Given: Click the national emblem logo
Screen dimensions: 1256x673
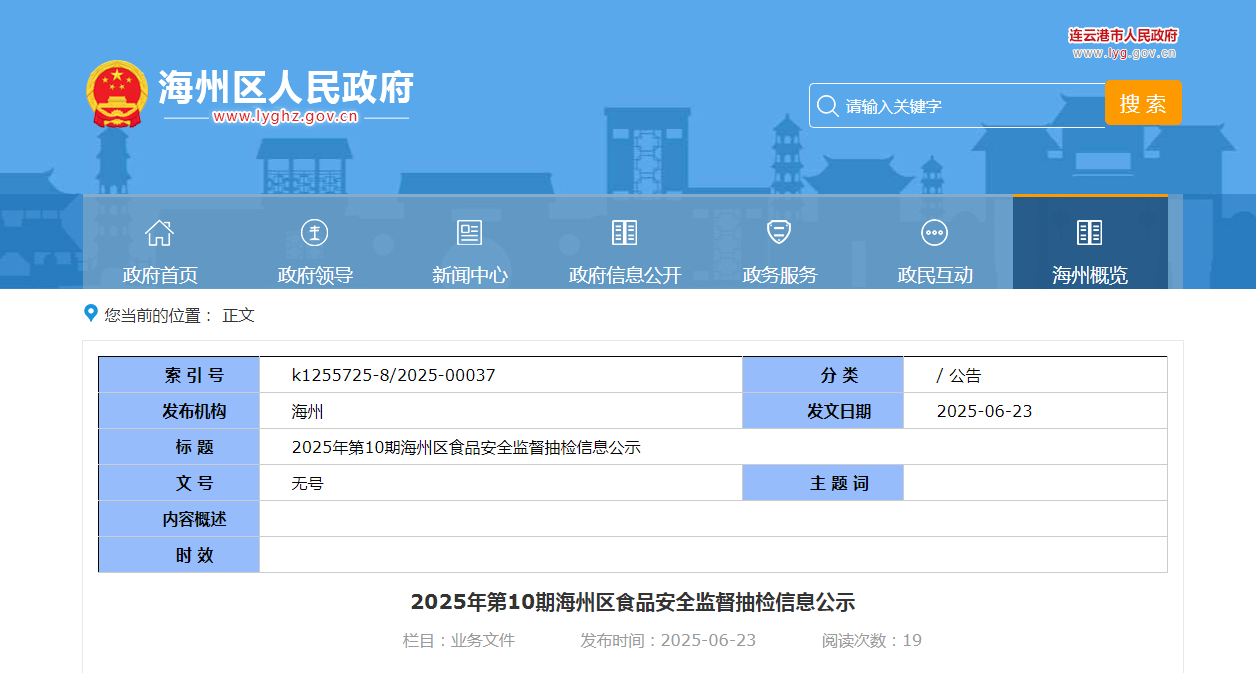Looking at the screenshot, I should coord(117,94).
